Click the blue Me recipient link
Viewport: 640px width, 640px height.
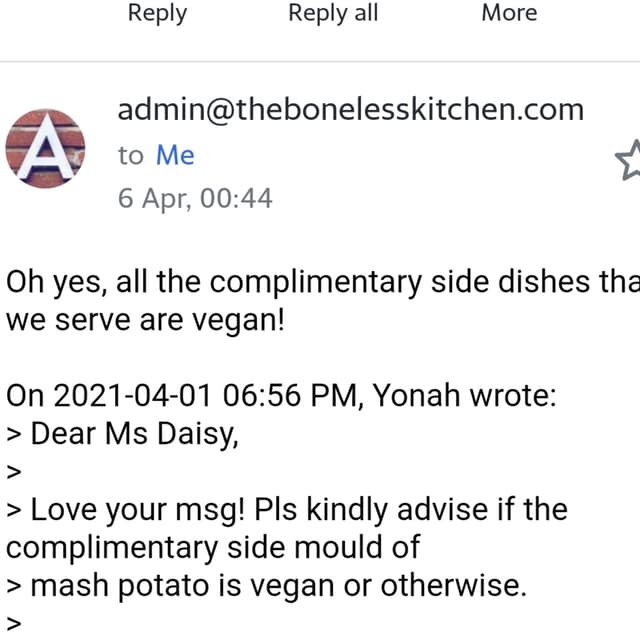coord(175,155)
